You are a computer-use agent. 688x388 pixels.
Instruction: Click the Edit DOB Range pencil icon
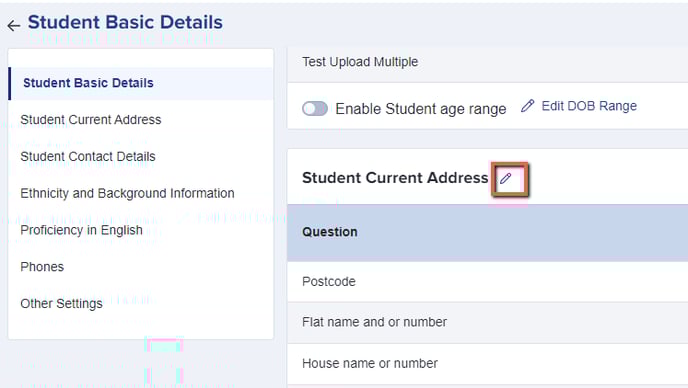tap(527, 106)
